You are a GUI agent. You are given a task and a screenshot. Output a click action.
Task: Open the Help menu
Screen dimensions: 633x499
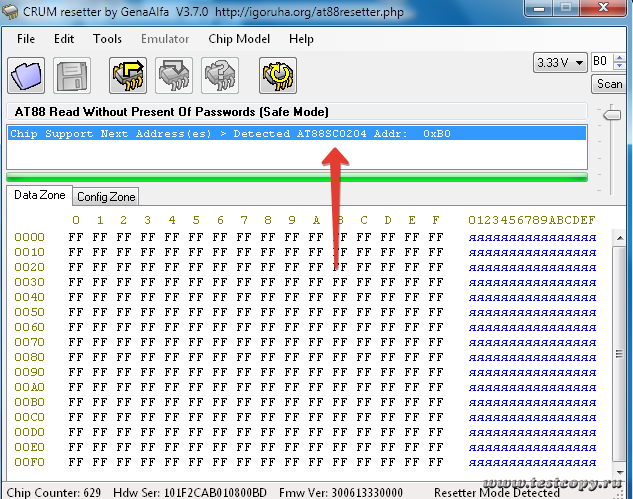301,39
